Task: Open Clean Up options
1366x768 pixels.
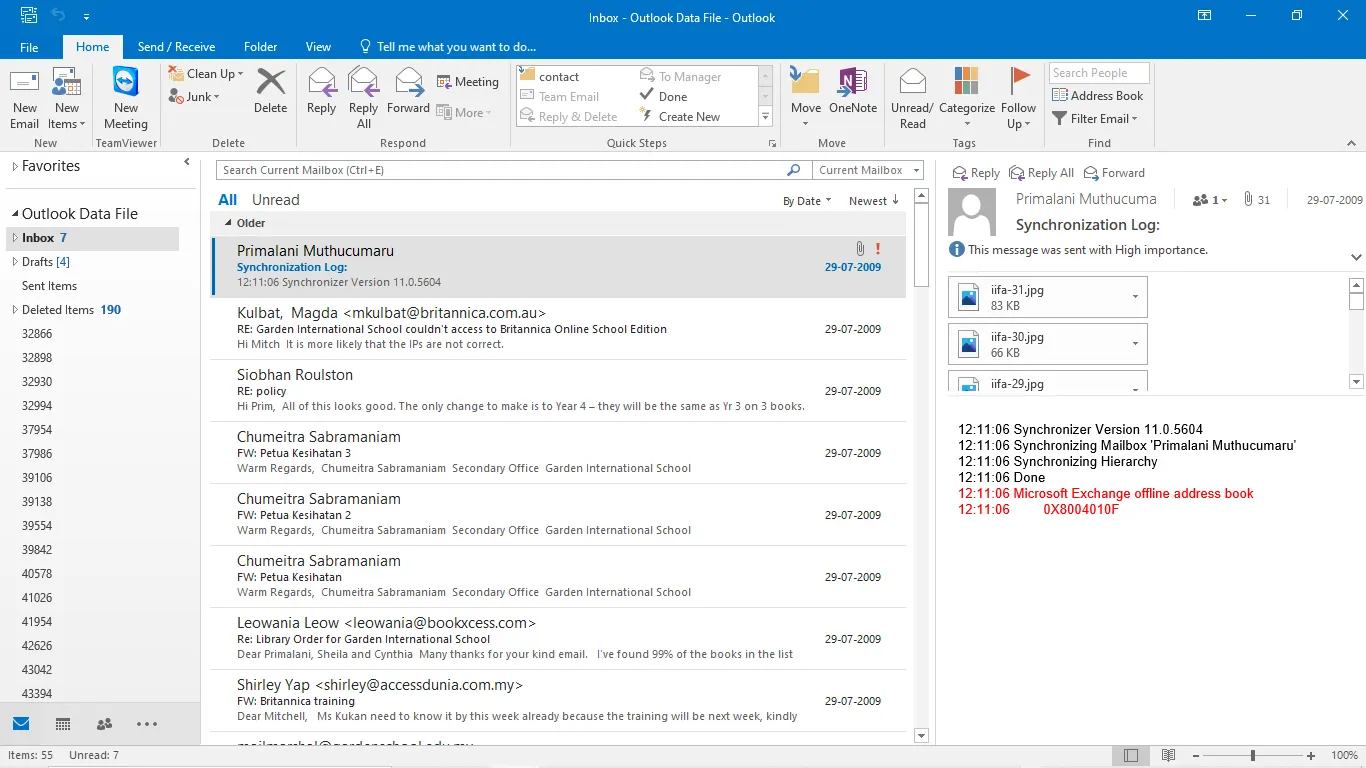Action: tap(205, 74)
